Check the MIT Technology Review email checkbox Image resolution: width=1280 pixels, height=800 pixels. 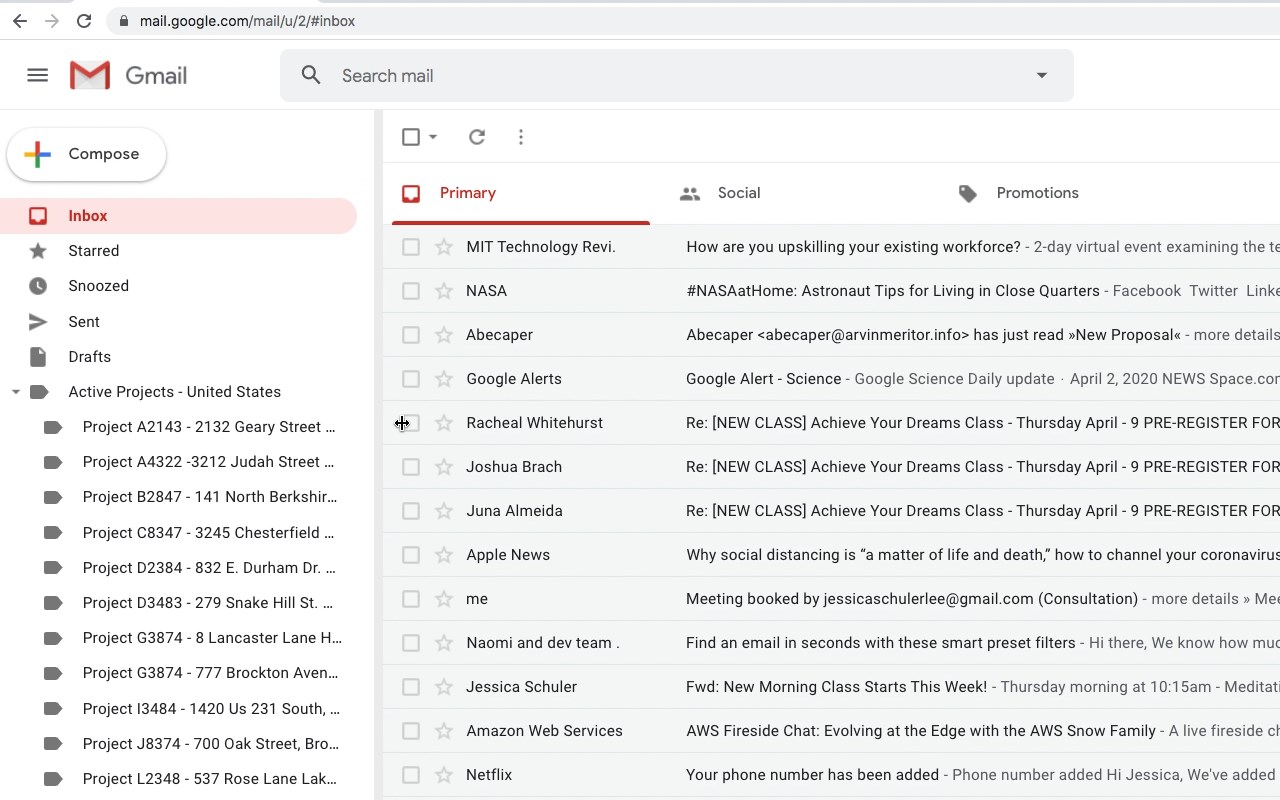pos(411,247)
